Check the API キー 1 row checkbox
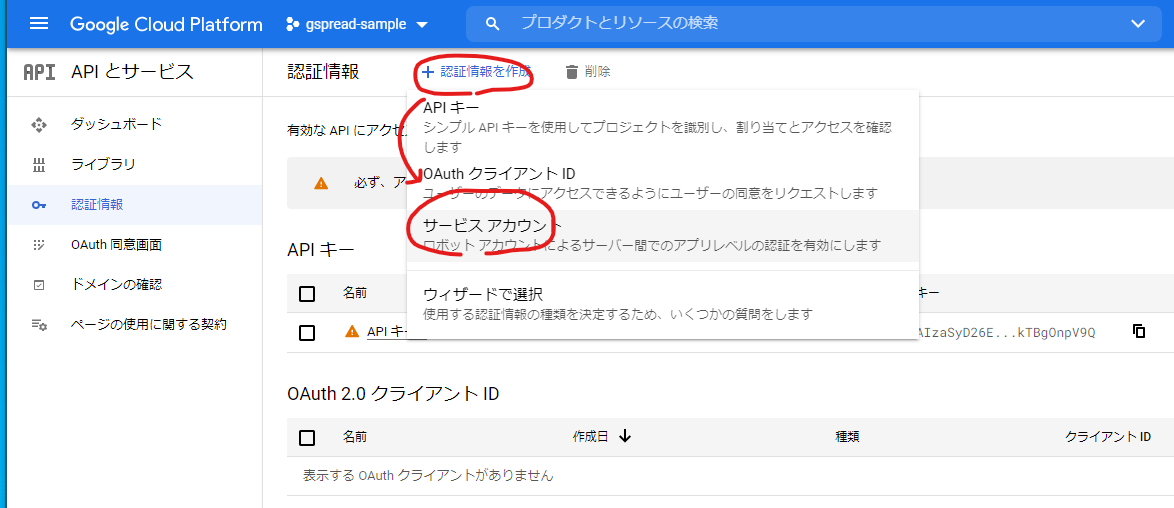 pos(307,332)
